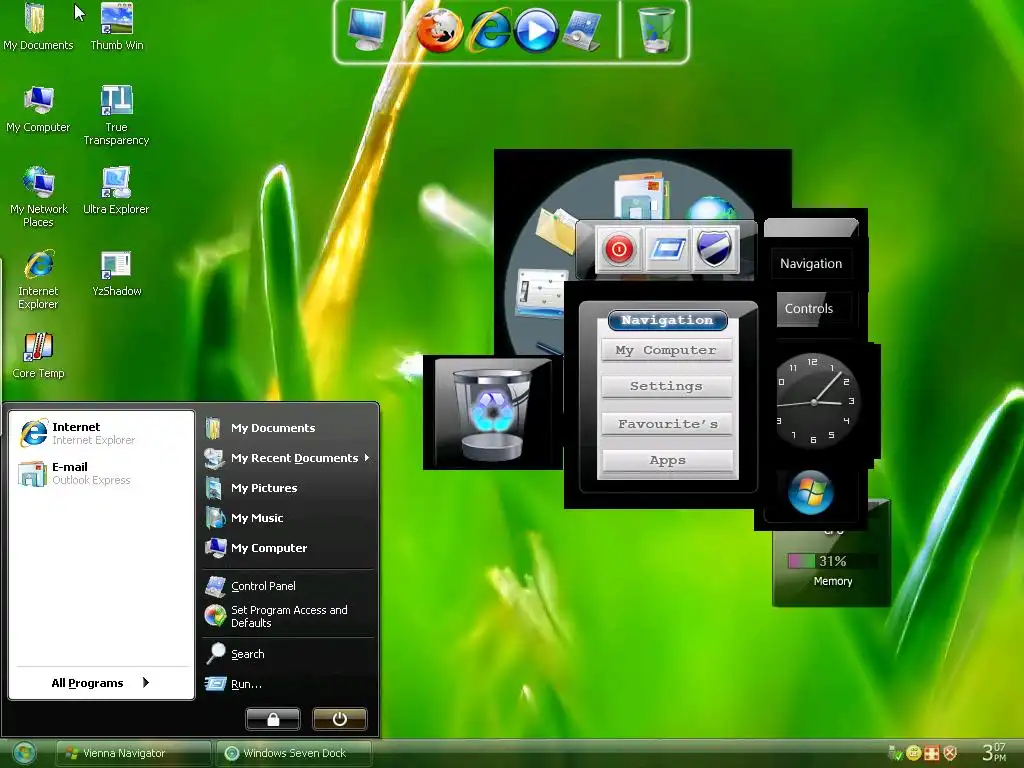Open the folder icon in the circular widget
This screenshot has height=768, width=1024.
coord(556,229)
